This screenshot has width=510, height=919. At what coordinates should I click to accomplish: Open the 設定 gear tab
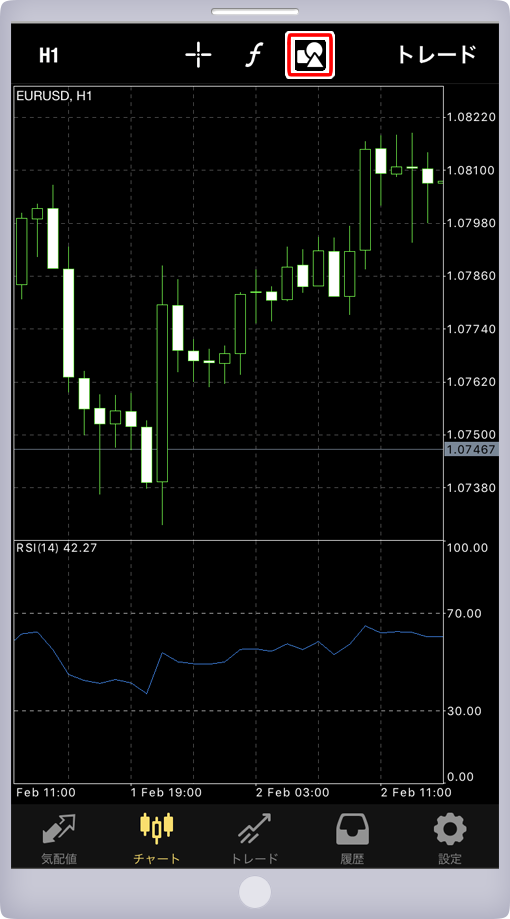[x=450, y=838]
